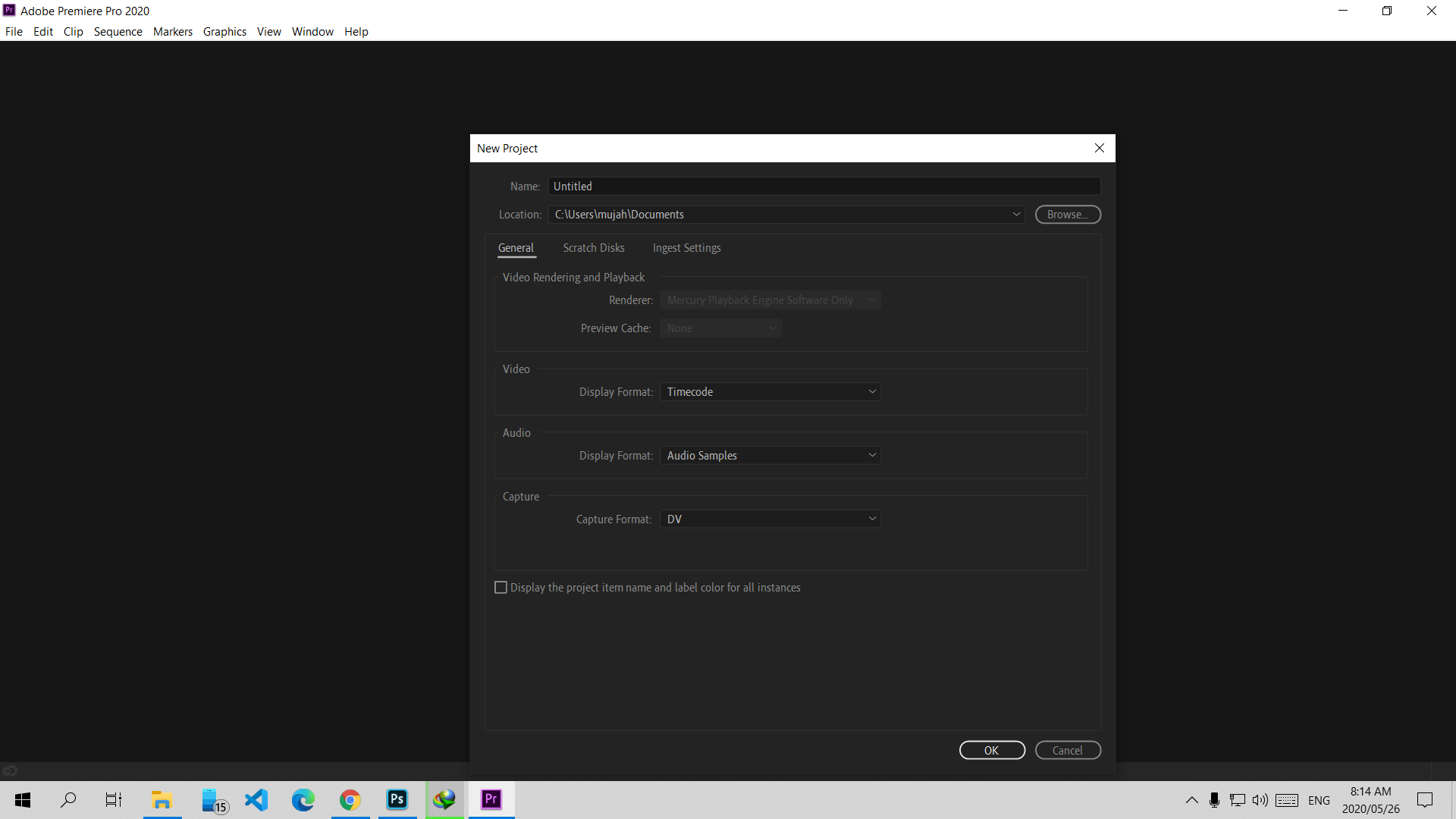Enable display project item name checkbox
The image size is (1456, 819).
[500, 588]
